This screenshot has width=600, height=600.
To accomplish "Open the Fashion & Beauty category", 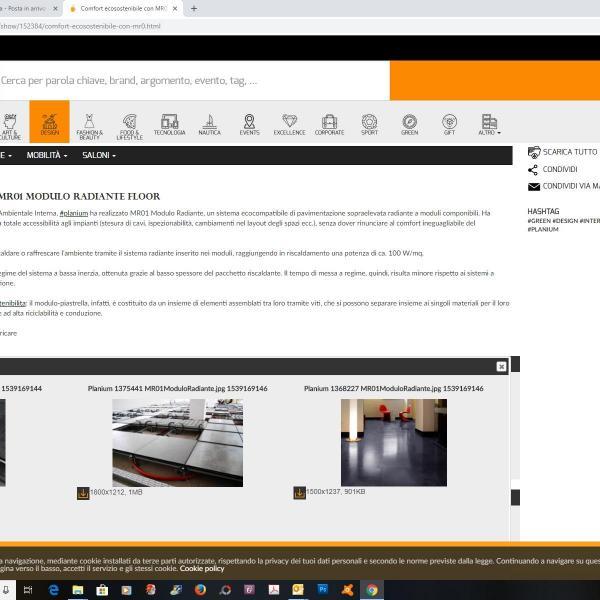I will [x=90, y=126].
